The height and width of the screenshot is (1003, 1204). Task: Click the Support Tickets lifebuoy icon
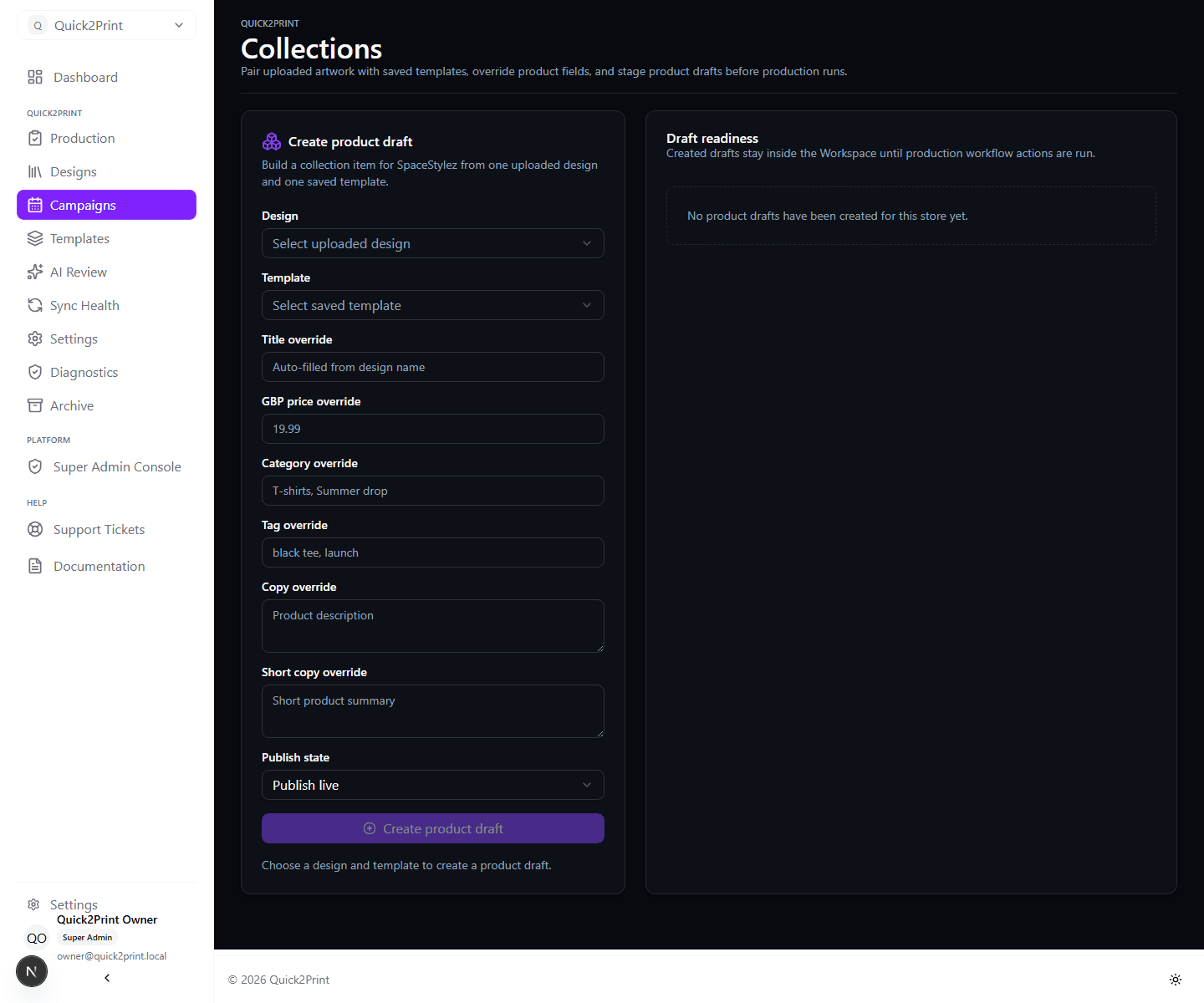tap(35, 529)
